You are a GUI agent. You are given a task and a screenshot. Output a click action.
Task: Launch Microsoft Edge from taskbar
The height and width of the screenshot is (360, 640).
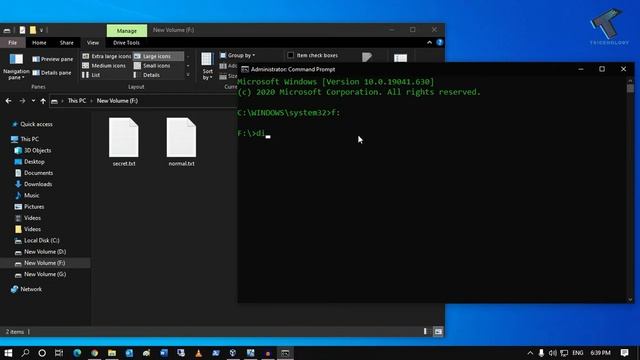pos(77,353)
